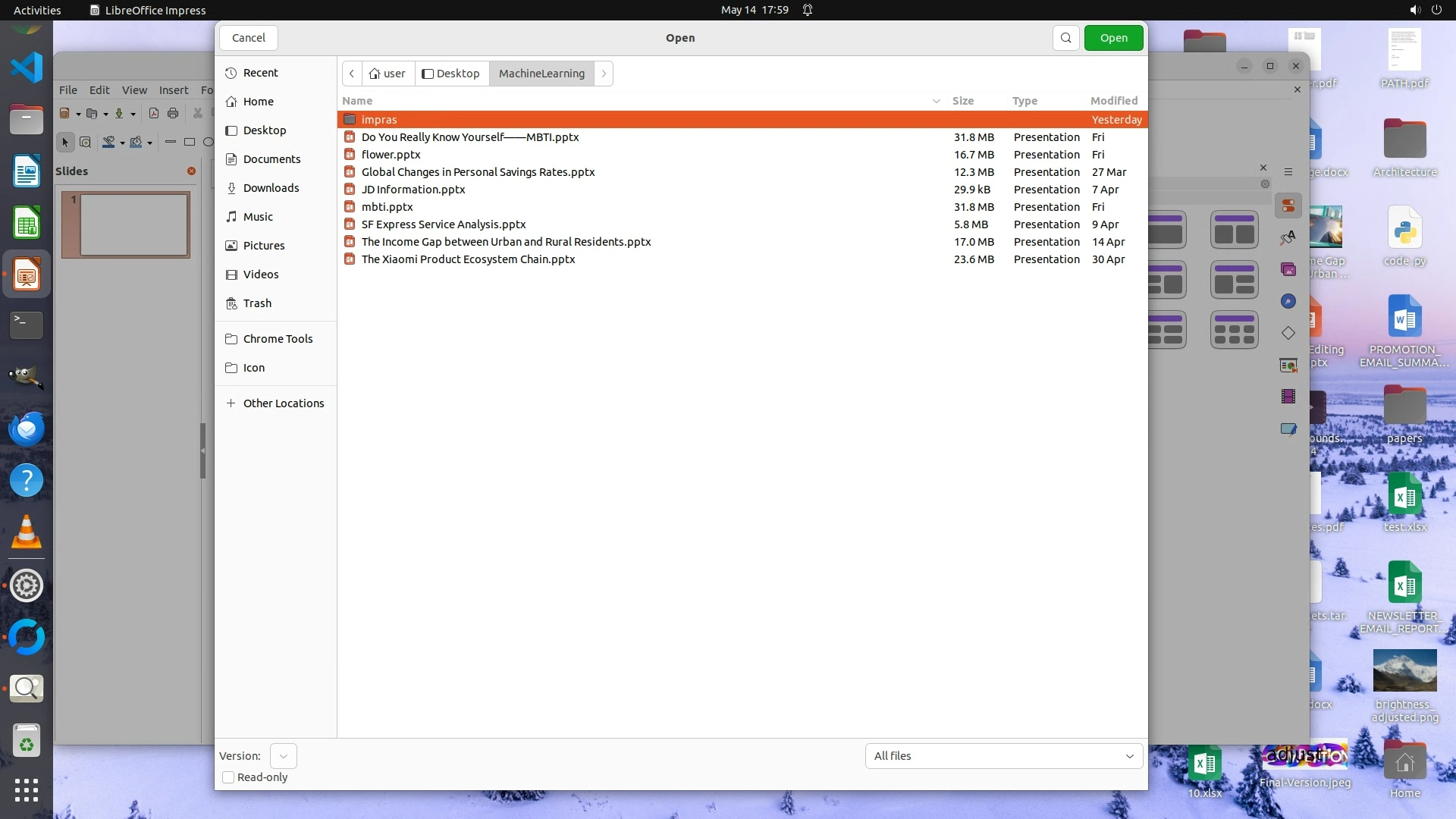
Task: Enable the Read-only checkbox
Action: pyautogui.click(x=228, y=777)
